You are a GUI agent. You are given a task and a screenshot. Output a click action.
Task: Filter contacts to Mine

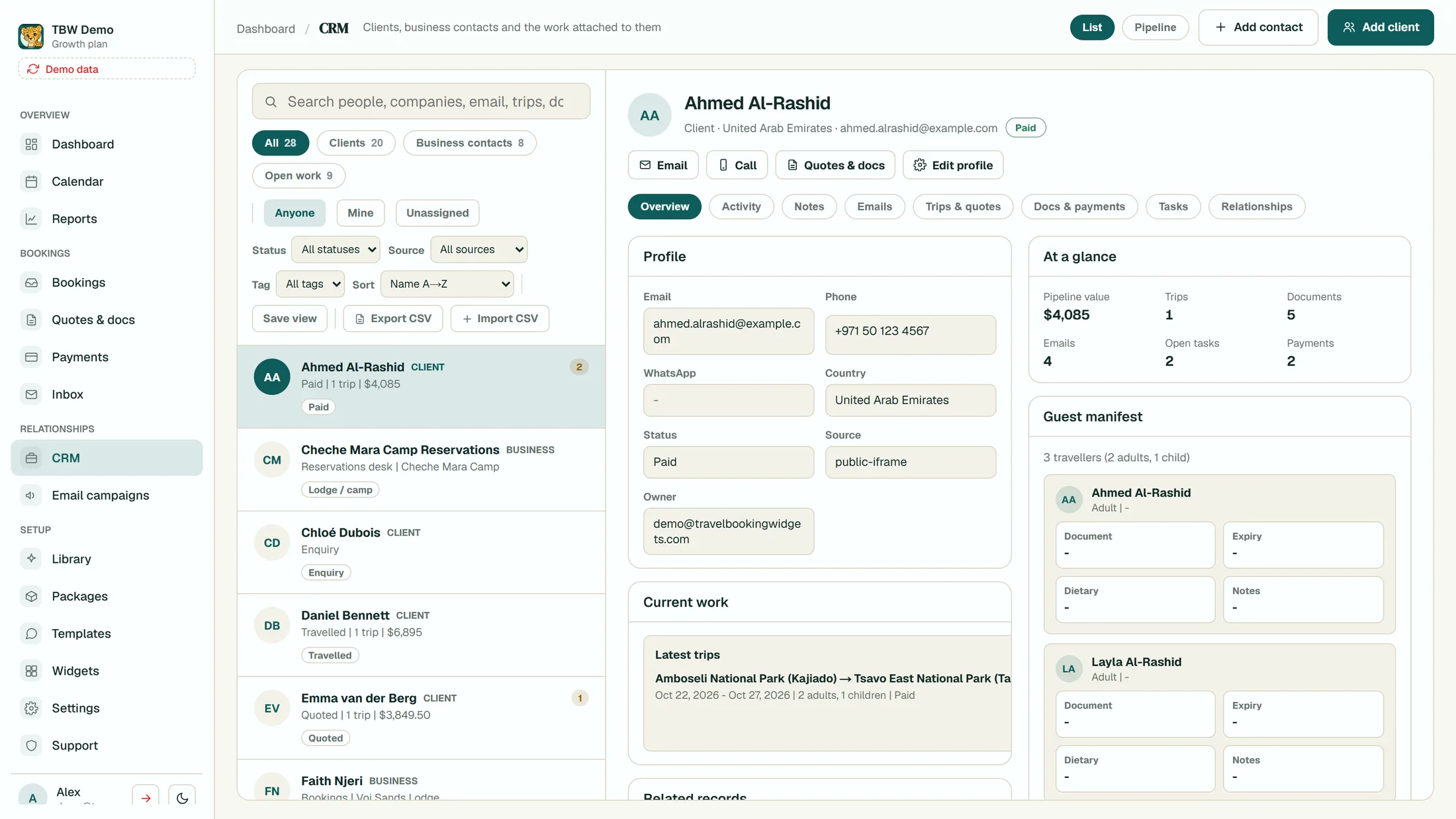[x=360, y=213]
